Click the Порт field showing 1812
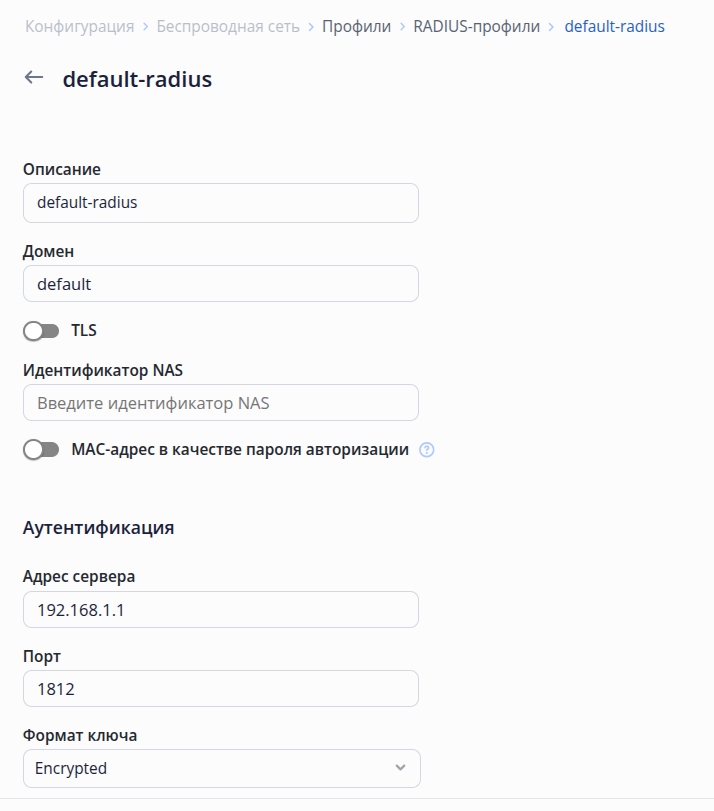The width and height of the screenshot is (714, 811). [220, 689]
